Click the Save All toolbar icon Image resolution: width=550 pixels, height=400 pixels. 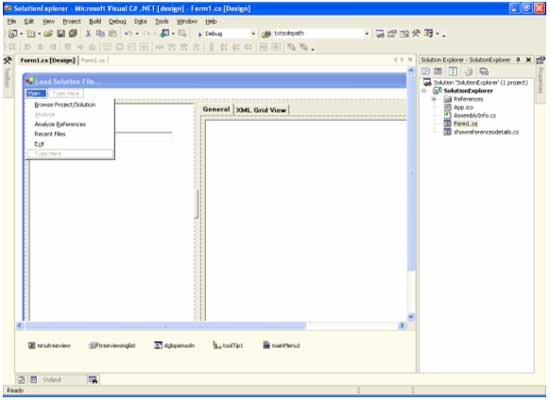pyautogui.click(x=73, y=34)
